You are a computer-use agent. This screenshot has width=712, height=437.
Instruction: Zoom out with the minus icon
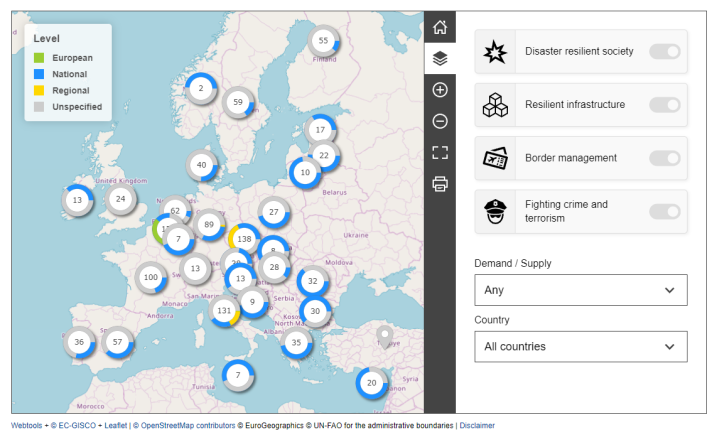tap(440, 121)
